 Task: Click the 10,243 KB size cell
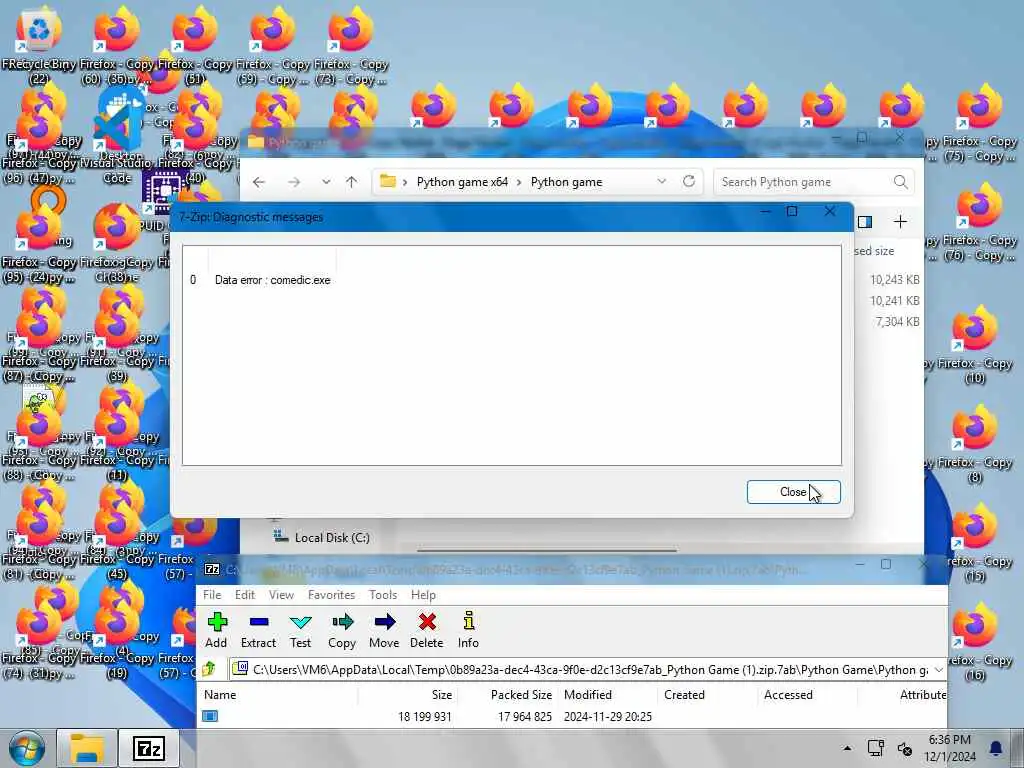[x=895, y=280]
